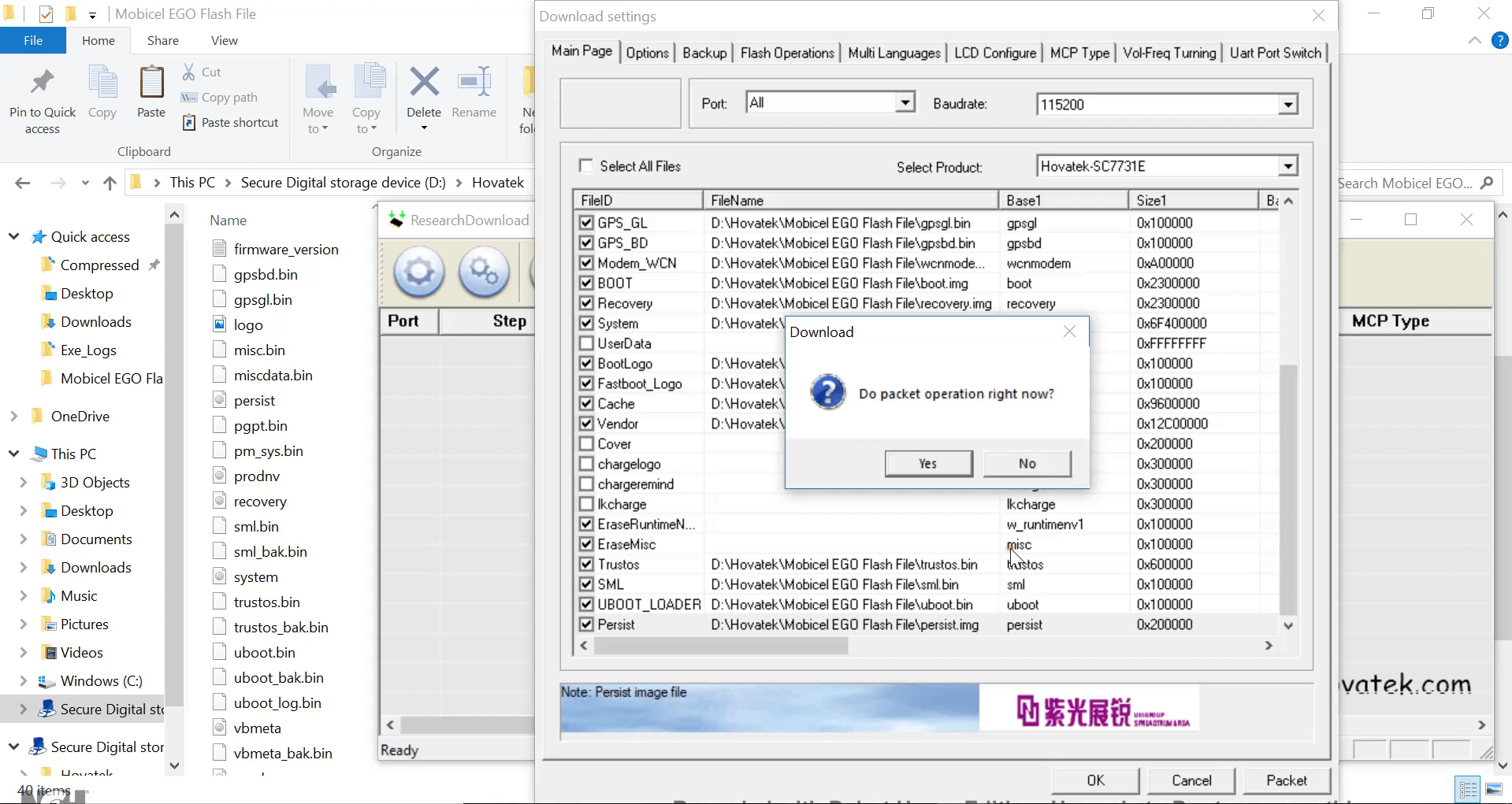
Task: Switch to the Backup tab
Action: (x=704, y=53)
